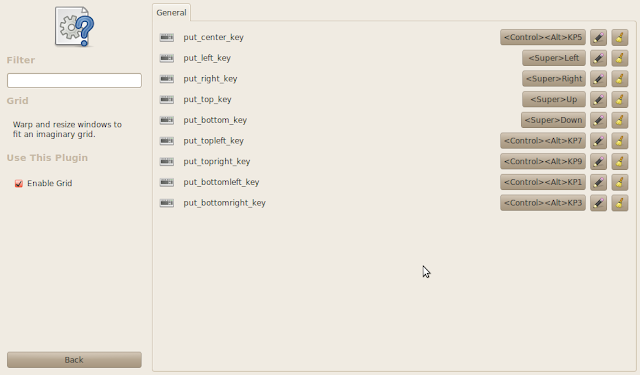
Task: Click the <Super>Down shortcut button
Action: click(553, 120)
